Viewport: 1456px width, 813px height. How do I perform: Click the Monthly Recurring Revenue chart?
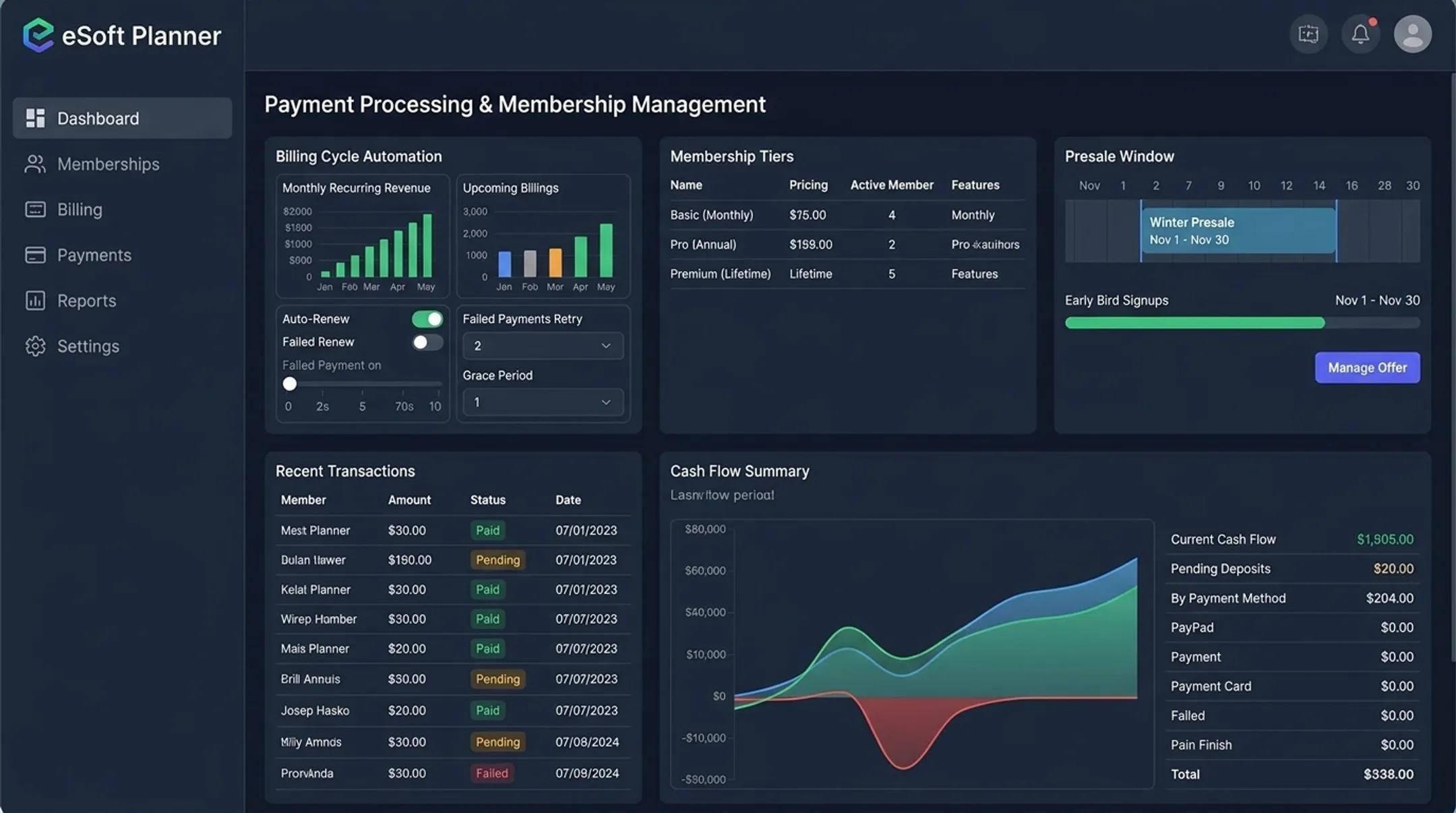363,236
